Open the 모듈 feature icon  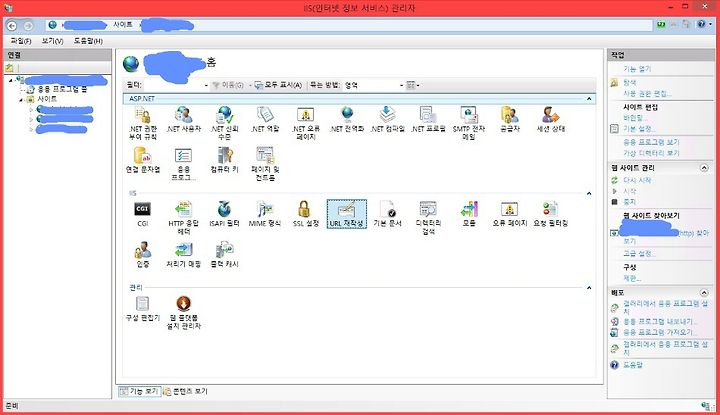(x=469, y=214)
